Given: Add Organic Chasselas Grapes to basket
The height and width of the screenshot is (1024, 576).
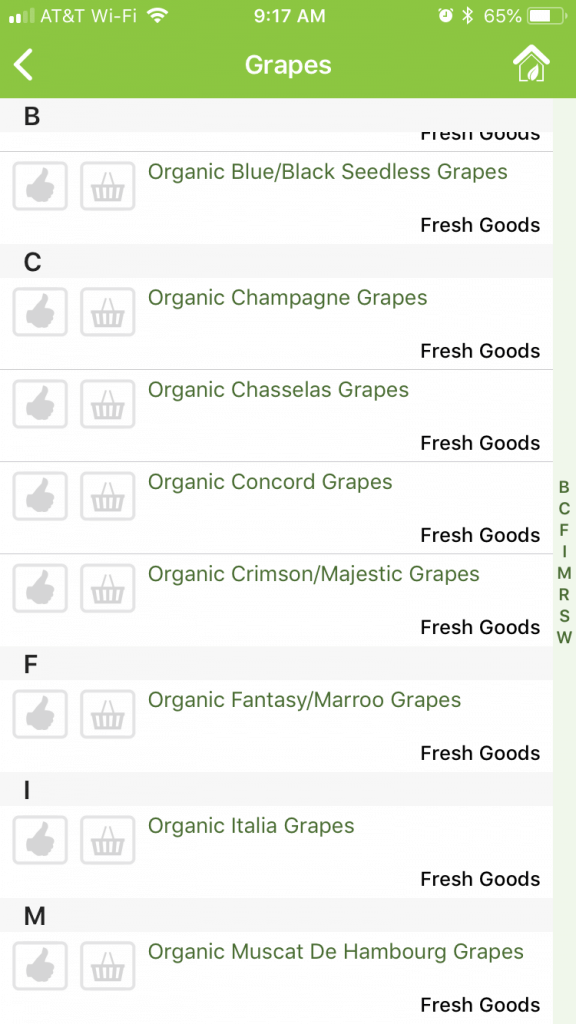Looking at the screenshot, I should pos(108,404).
